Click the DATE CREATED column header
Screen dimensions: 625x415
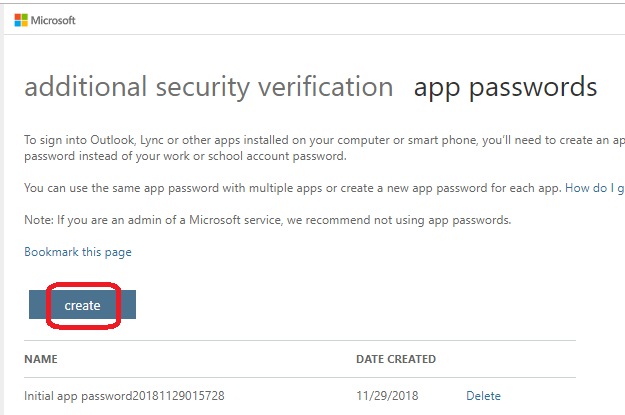pos(396,359)
